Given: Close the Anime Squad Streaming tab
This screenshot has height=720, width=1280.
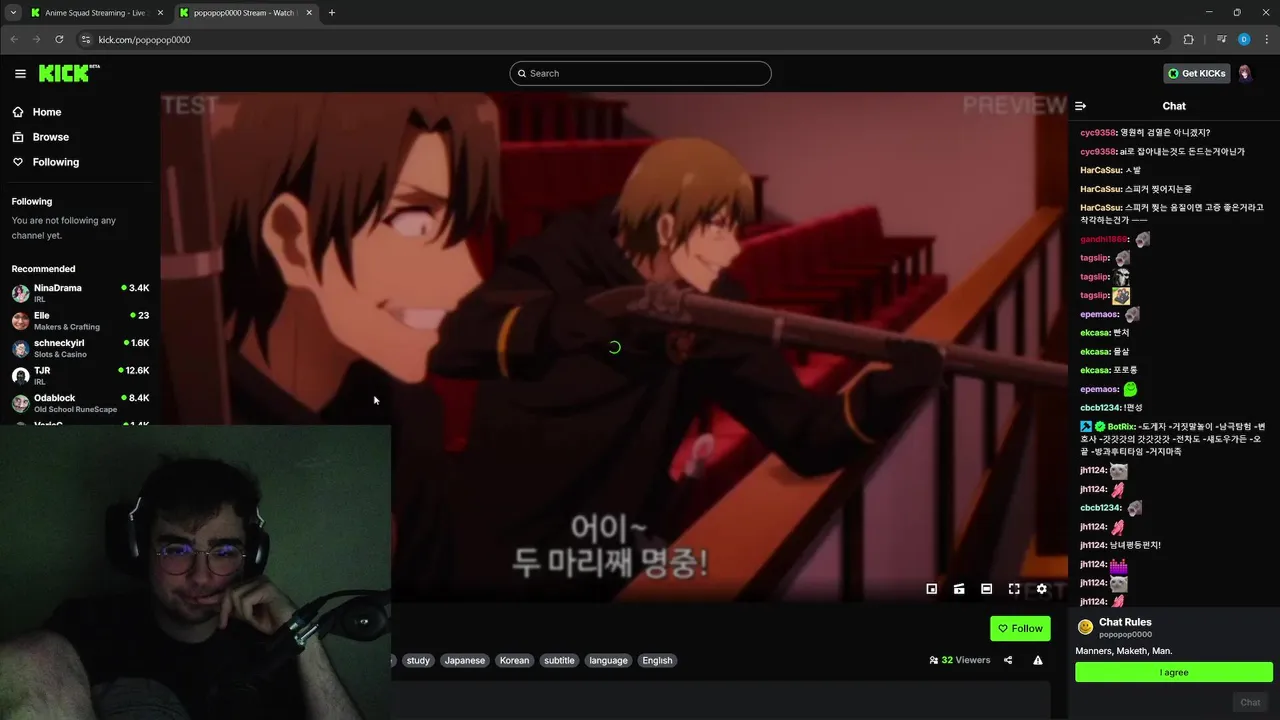Looking at the screenshot, I should click(160, 13).
